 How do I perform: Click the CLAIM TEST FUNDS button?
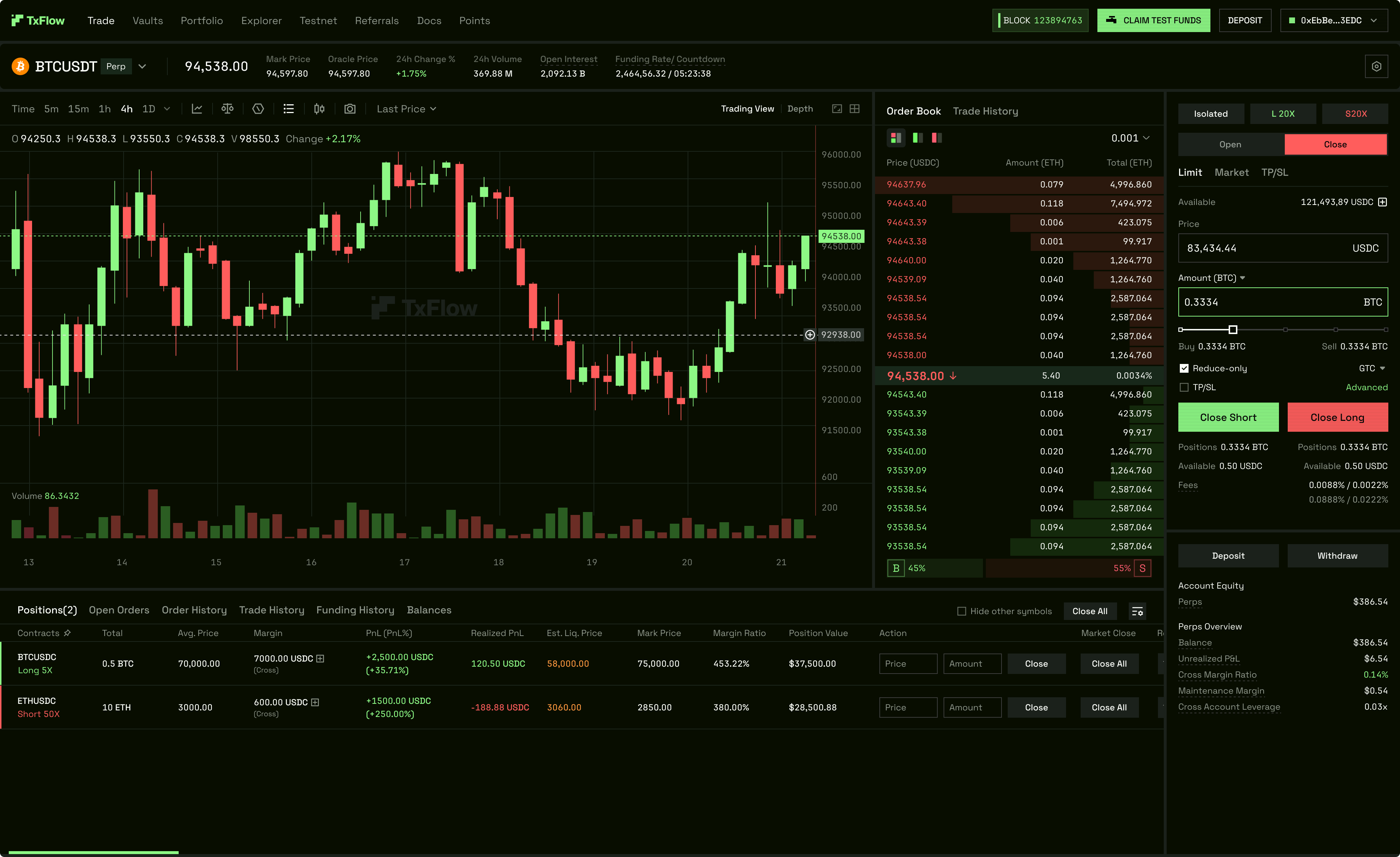point(1154,20)
